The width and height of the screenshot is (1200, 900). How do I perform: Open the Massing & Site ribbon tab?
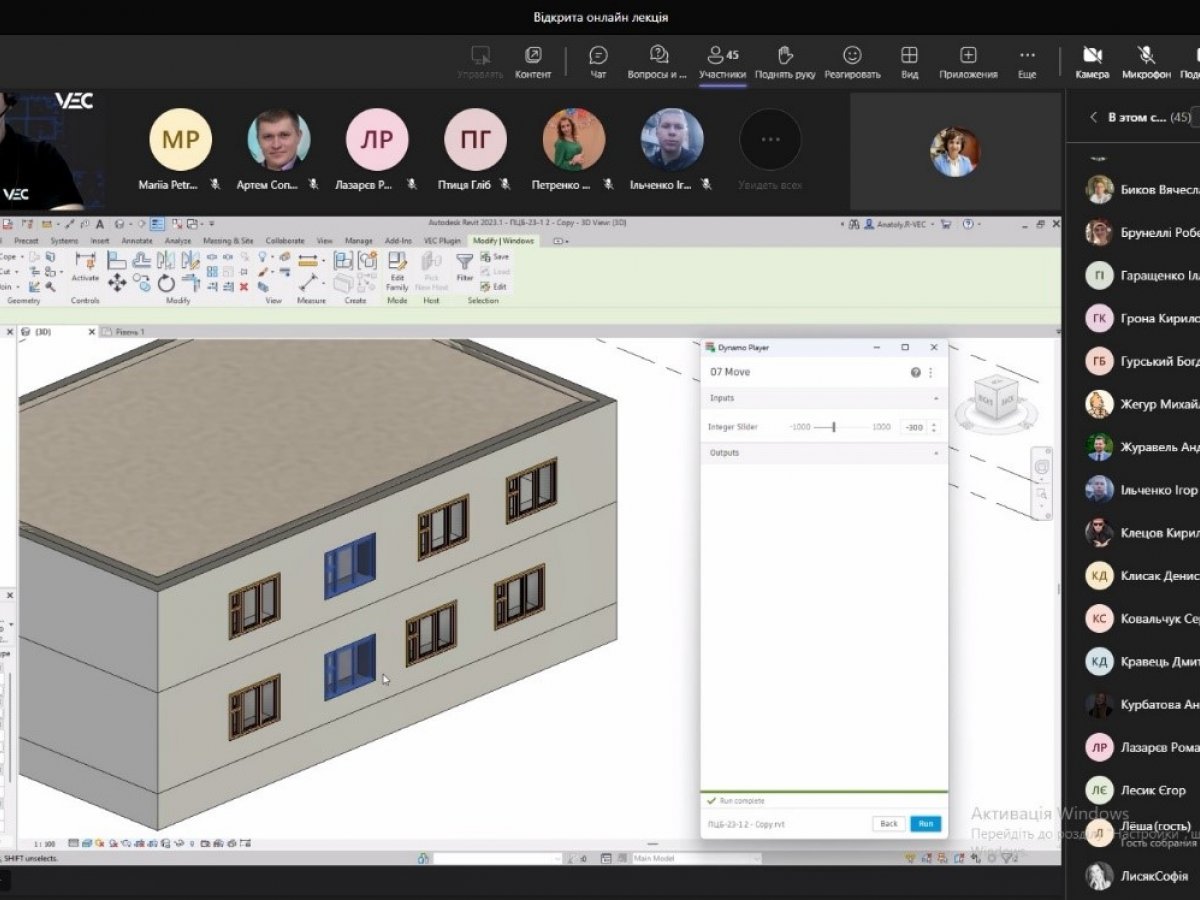coord(228,241)
